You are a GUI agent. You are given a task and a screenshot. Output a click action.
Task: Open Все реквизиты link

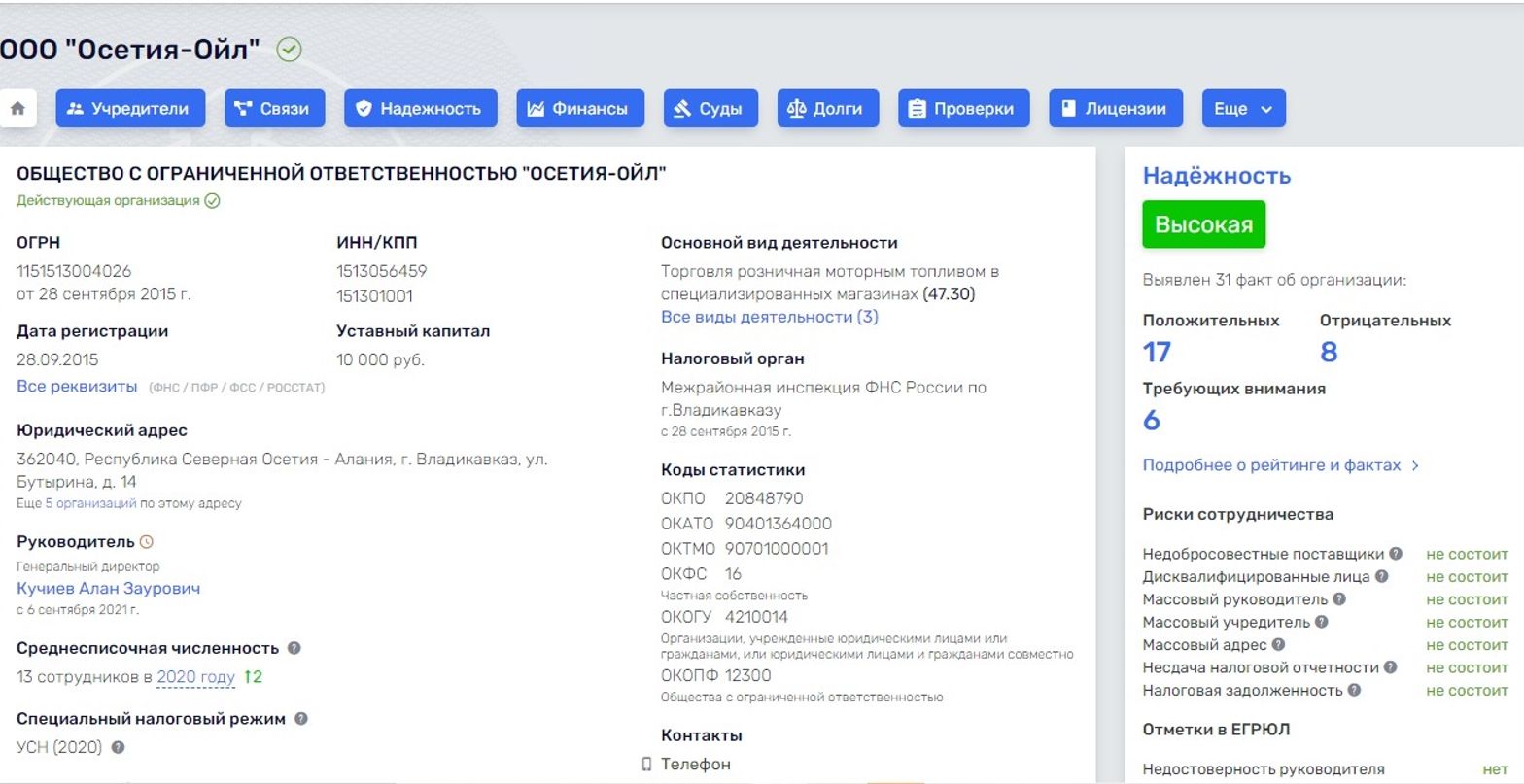pos(77,387)
